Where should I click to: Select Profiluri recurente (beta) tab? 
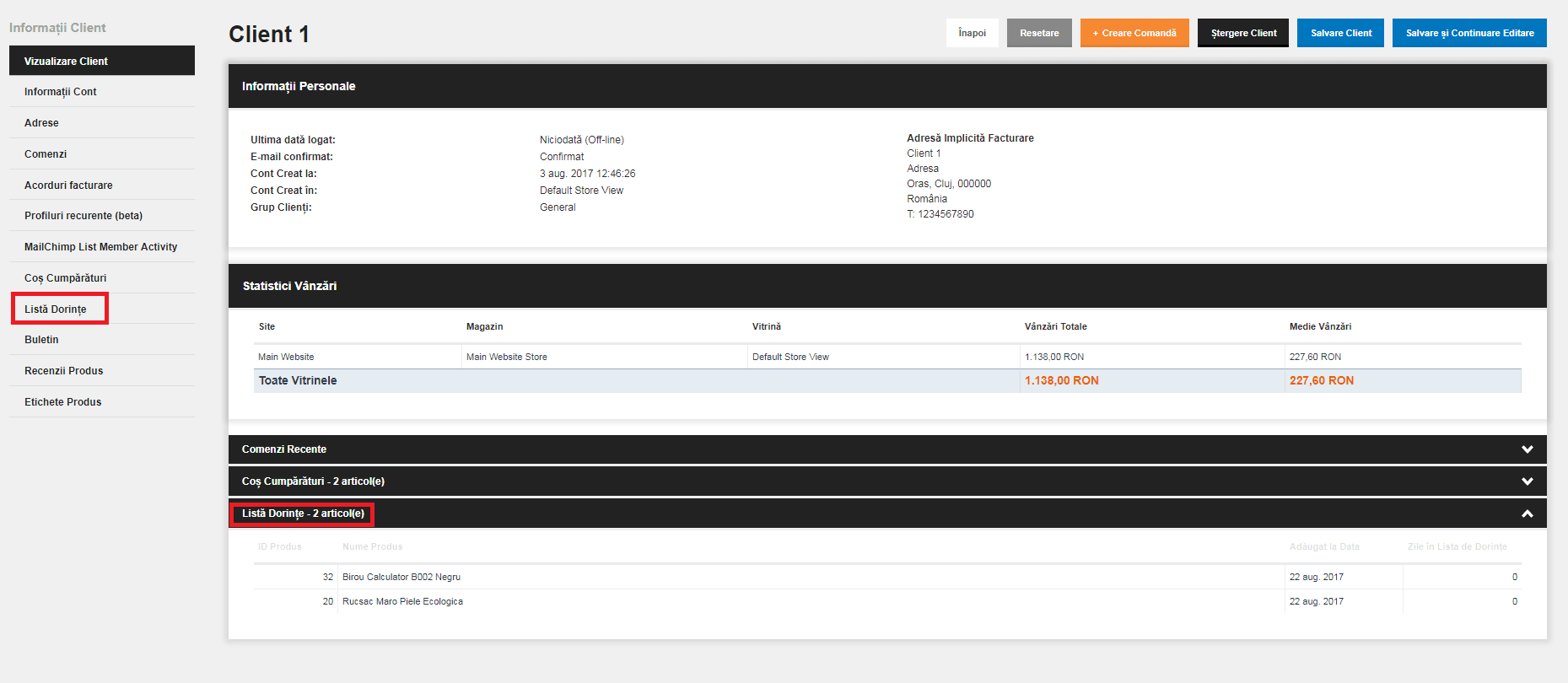(102, 216)
